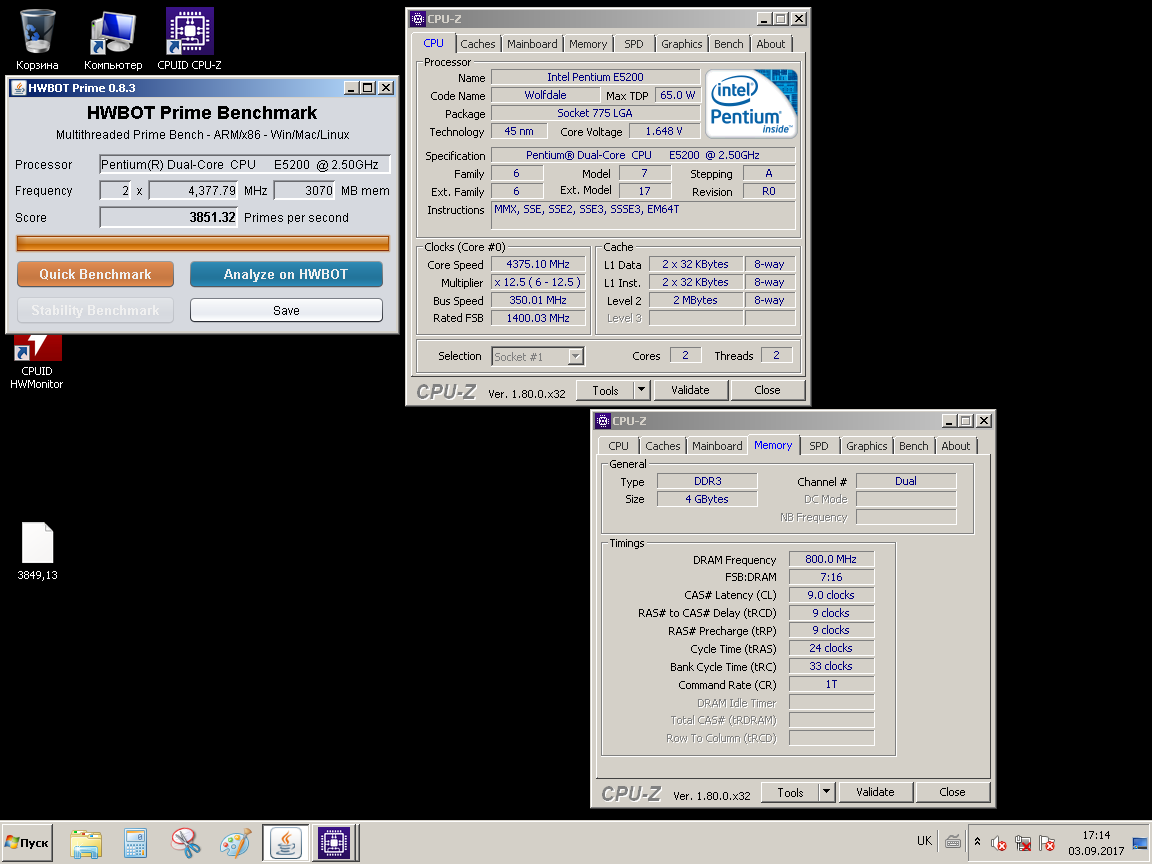Open the Calculator icon in the taskbar

(x=135, y=843)
